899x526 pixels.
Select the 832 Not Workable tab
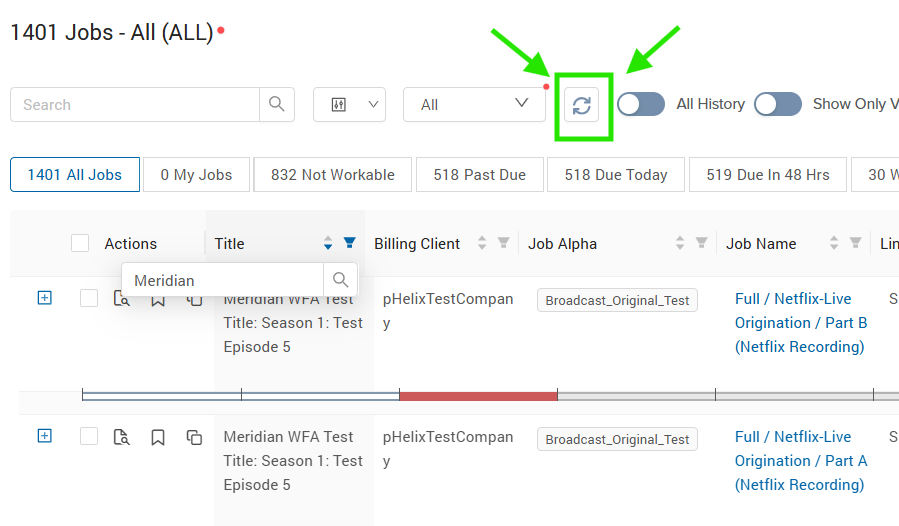point(333,174)
